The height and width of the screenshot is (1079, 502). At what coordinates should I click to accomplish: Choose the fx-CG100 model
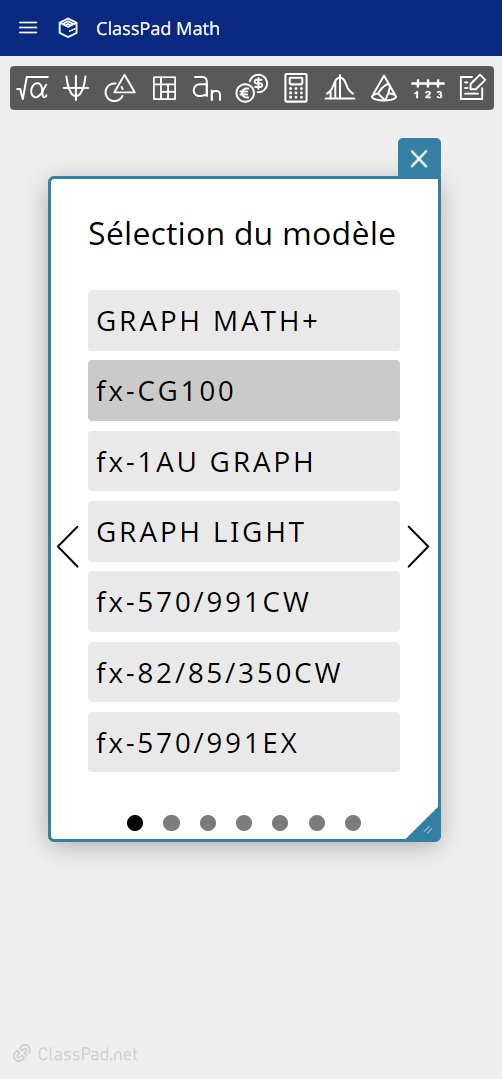(x=244, y=391)
